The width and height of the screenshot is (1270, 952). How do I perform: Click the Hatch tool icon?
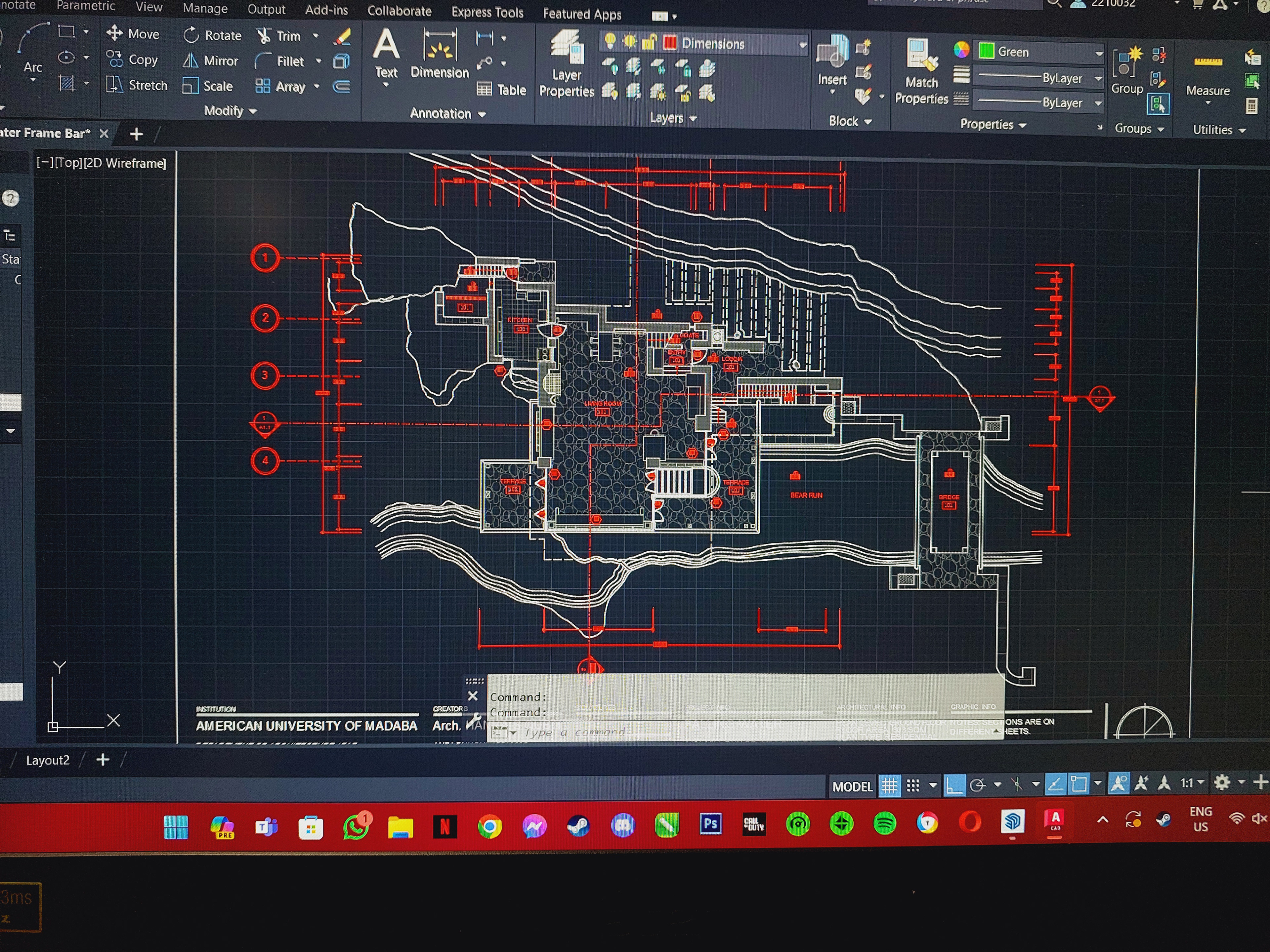(x=67, y=84)
